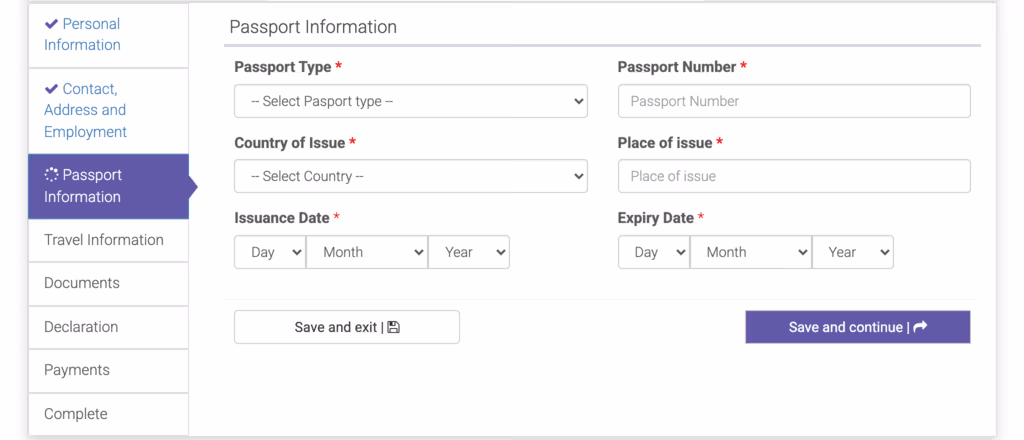Image resolution: width=1024 pixels, height=440 pixels.
Task: Open the Declaration step
Action: 108,327
